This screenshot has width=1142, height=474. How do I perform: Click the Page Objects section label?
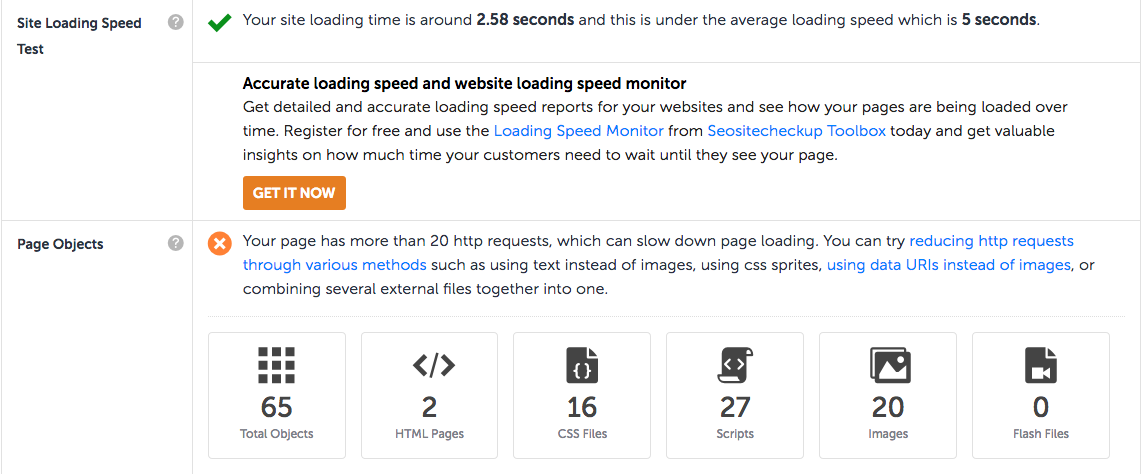pyautogui.click(x=60, y=244)
